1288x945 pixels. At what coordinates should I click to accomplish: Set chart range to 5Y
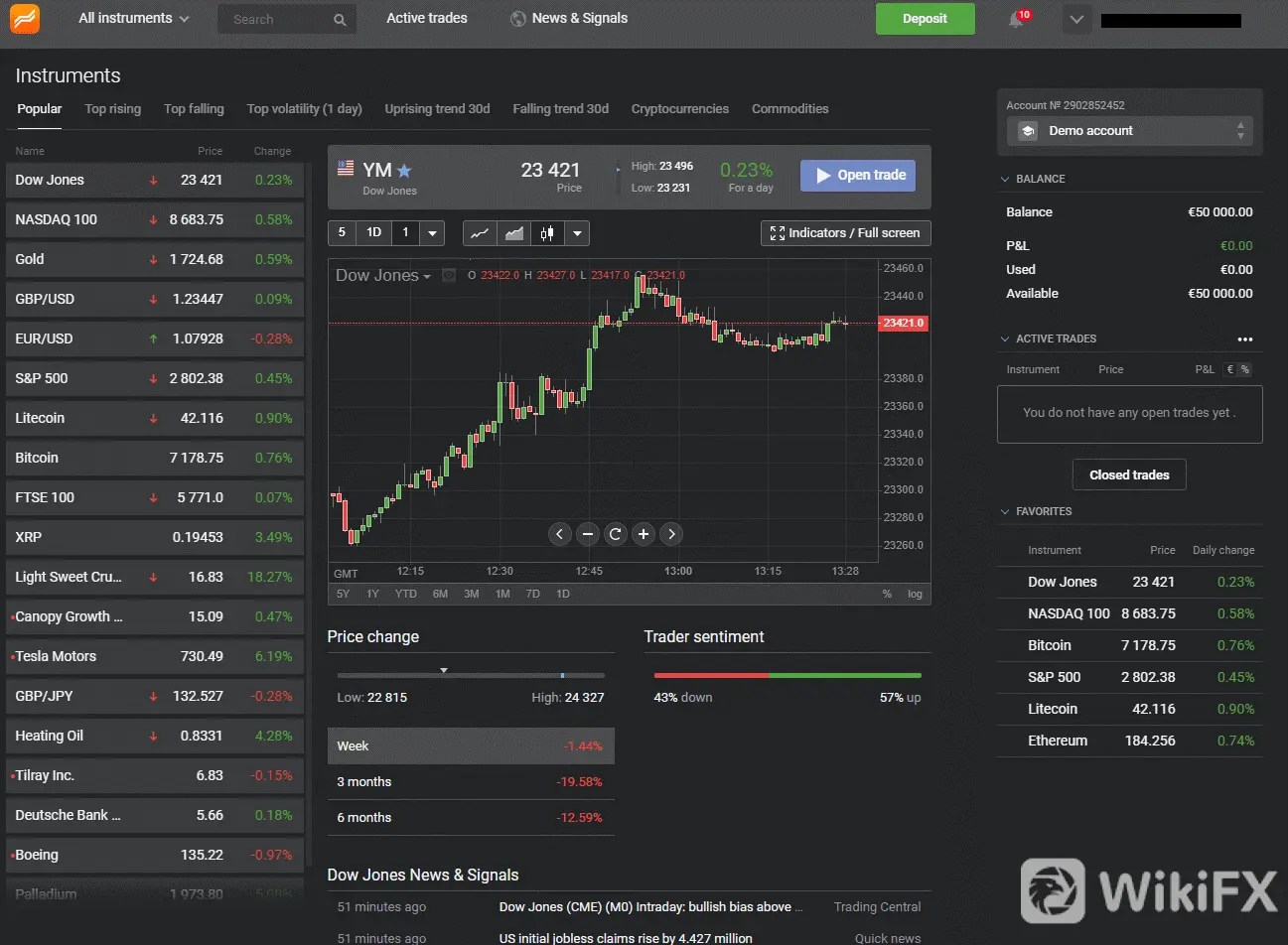[x=343, y=594]
